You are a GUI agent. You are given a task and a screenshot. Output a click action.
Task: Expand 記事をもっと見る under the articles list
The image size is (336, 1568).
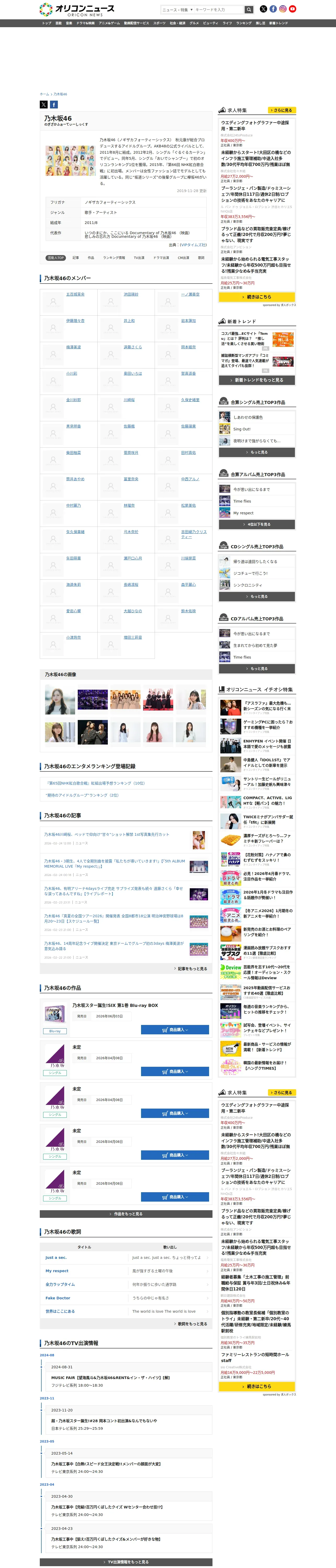190,969
